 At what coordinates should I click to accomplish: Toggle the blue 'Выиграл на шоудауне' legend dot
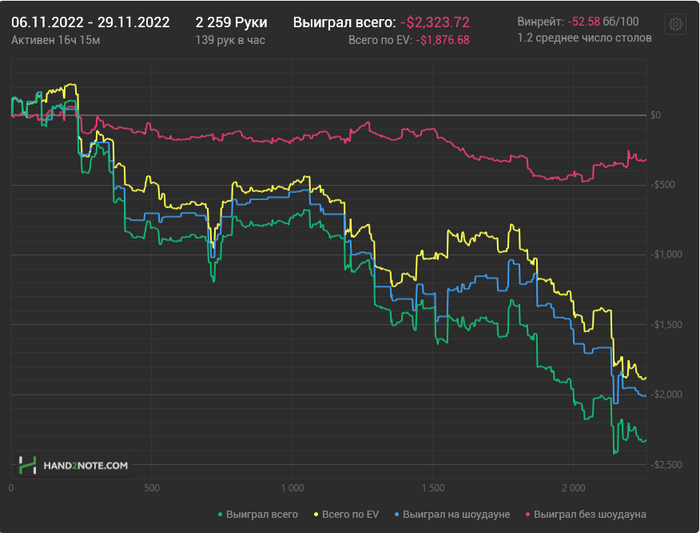(396, 515)
